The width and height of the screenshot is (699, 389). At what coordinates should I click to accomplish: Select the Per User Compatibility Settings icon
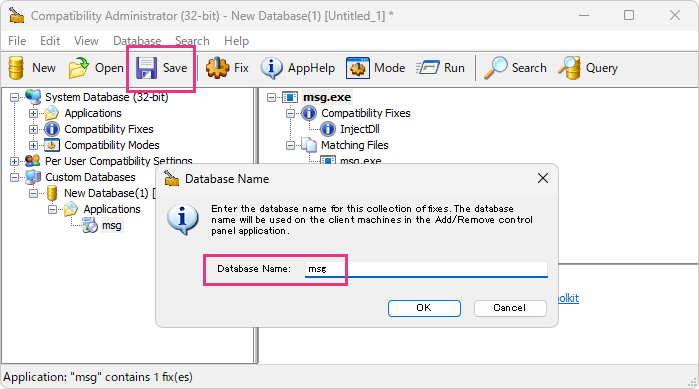tap(33, 161)
